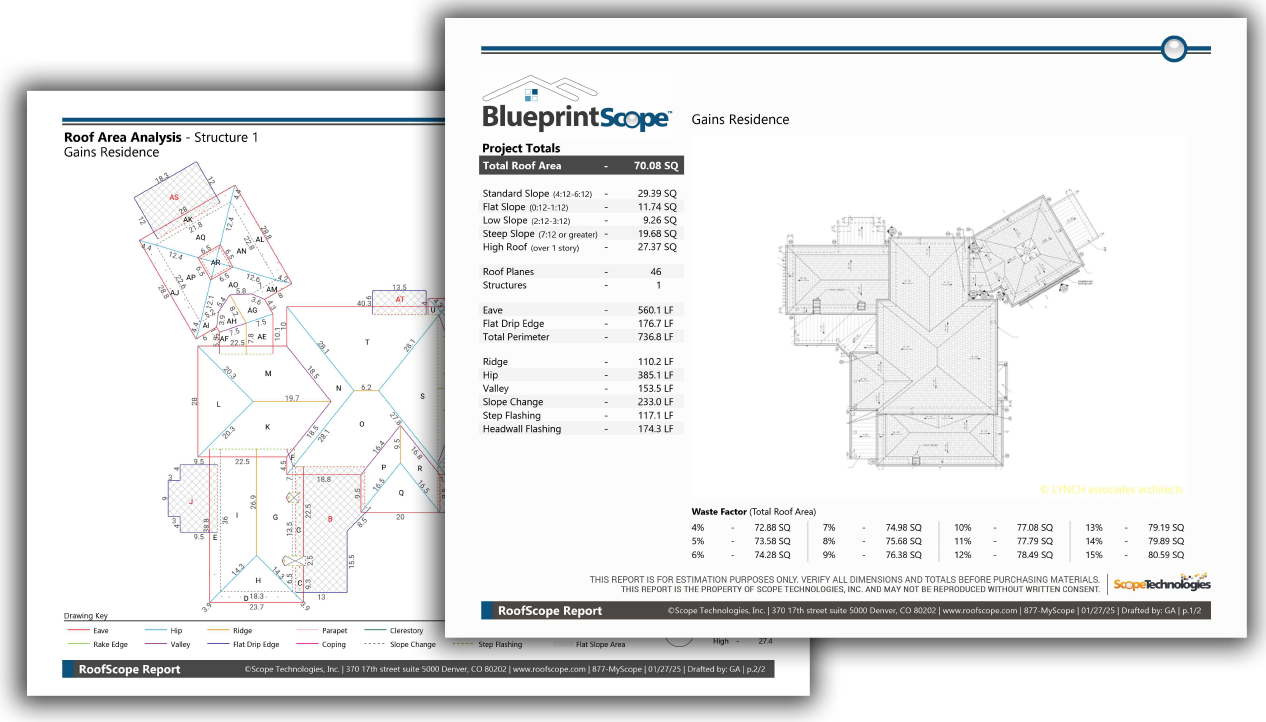Click the '74.98 SQ' waste value for 7%
Screen dimensions: 1266x722
pyautogui.click(x=904, y=527)
